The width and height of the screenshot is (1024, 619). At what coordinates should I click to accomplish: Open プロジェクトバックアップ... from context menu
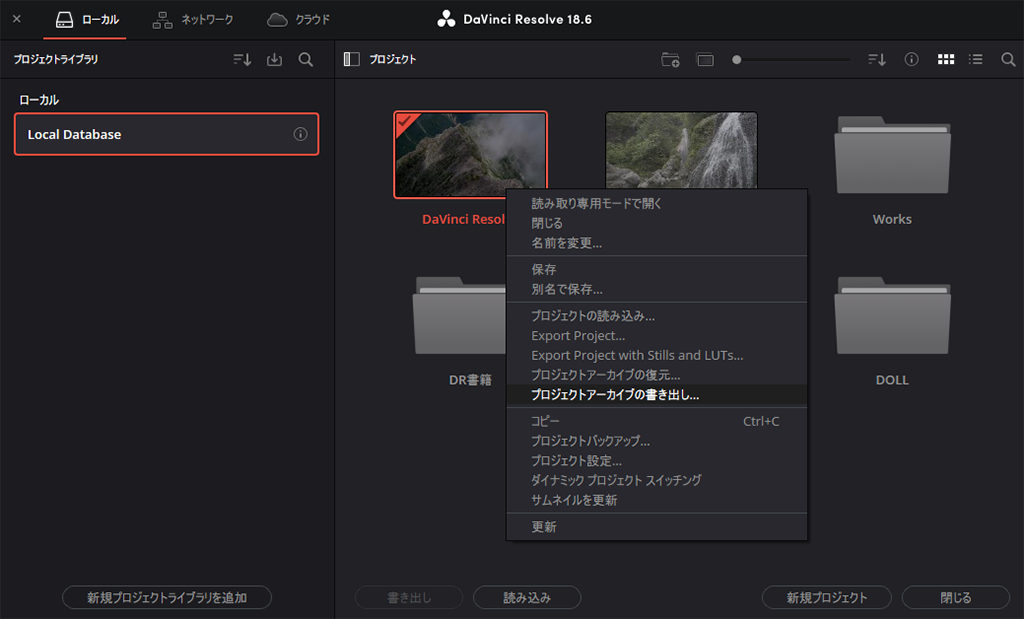point(657,441)
